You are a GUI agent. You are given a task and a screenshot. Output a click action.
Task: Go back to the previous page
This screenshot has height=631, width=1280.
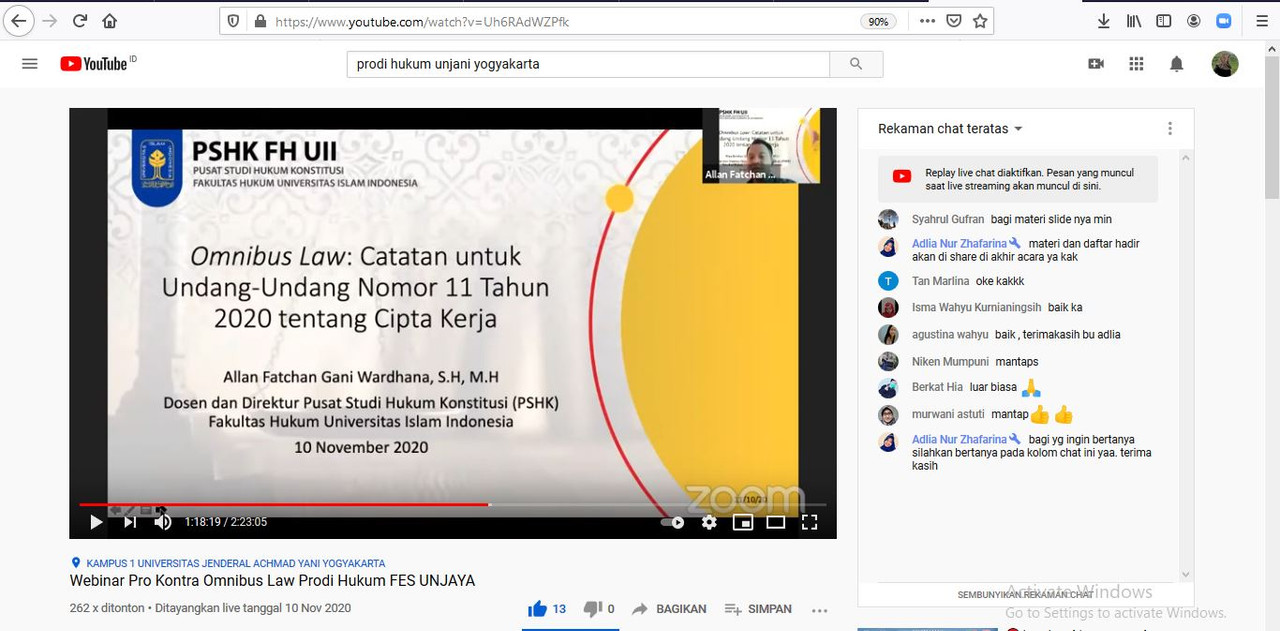click(x=17, y=20)
